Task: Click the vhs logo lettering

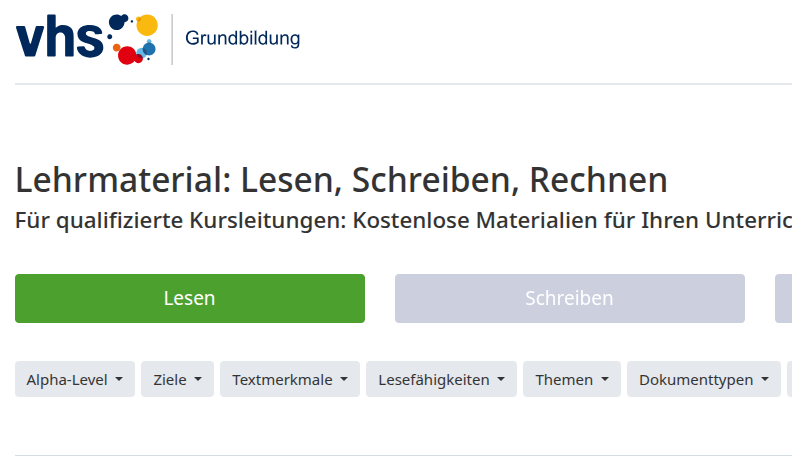Action: tap(58, 38)
